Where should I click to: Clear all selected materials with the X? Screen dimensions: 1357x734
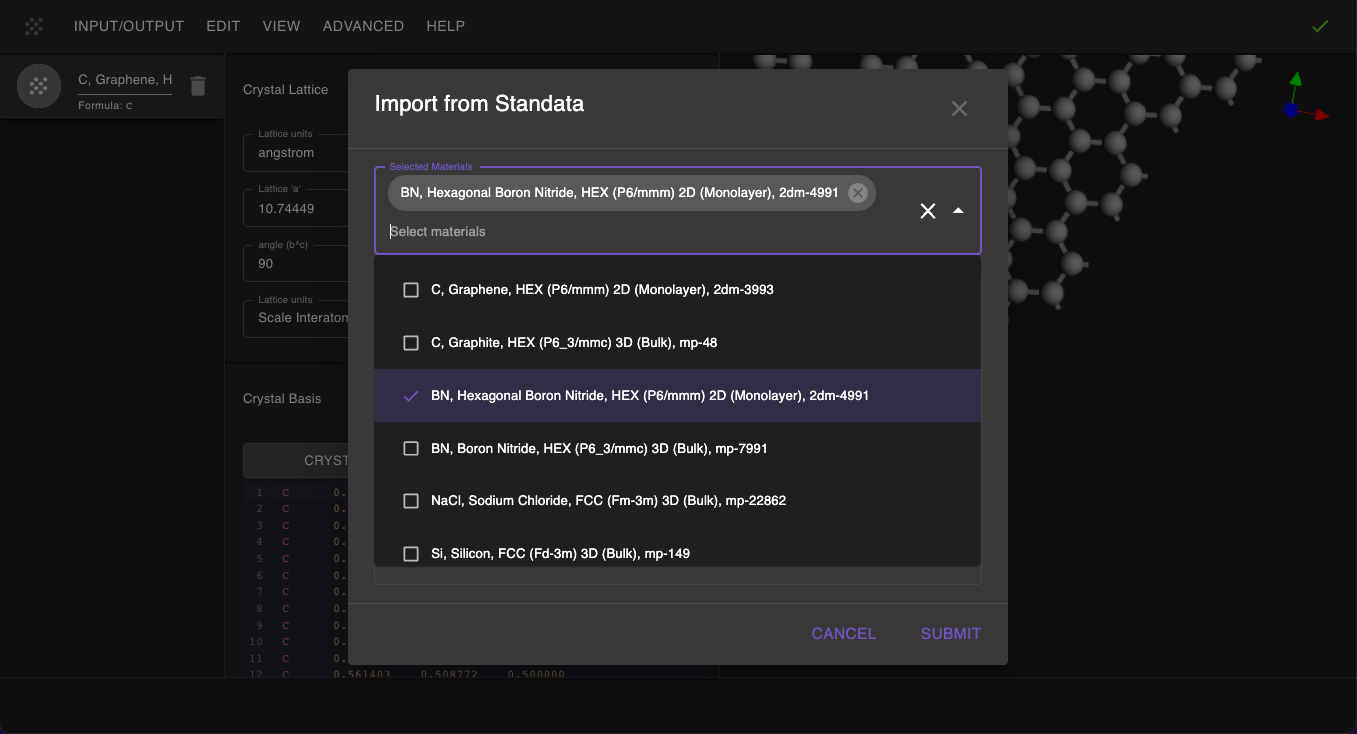coord(928,211)
